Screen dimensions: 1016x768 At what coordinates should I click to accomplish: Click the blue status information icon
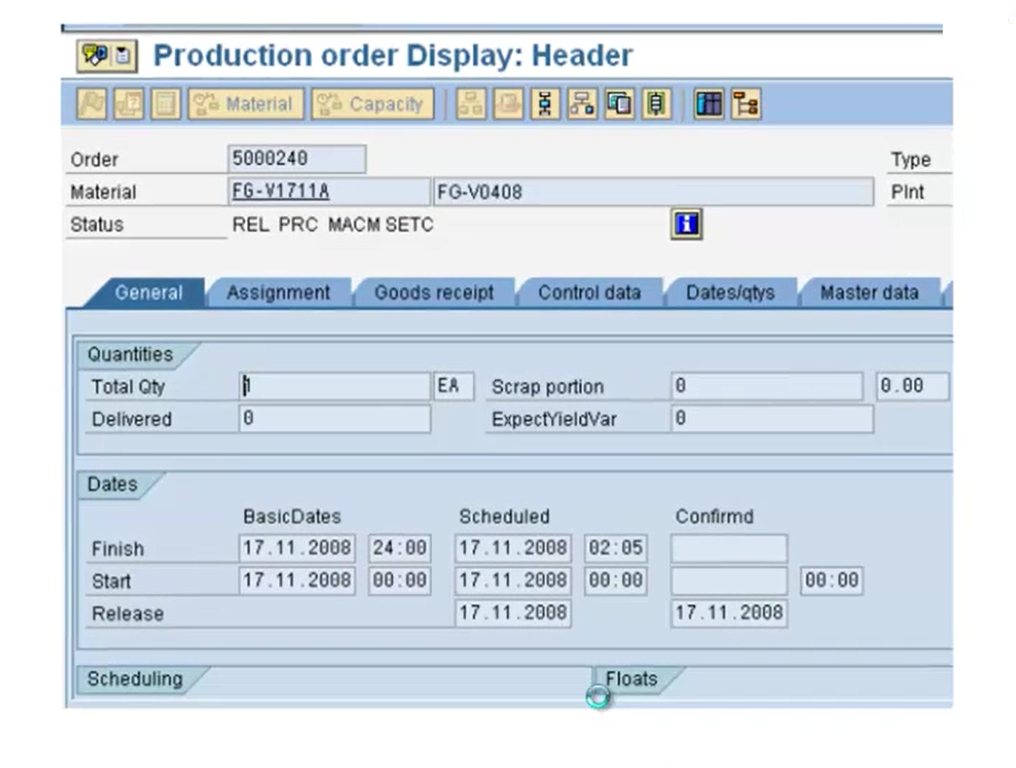pyautogui.click(x=687, y=224)
